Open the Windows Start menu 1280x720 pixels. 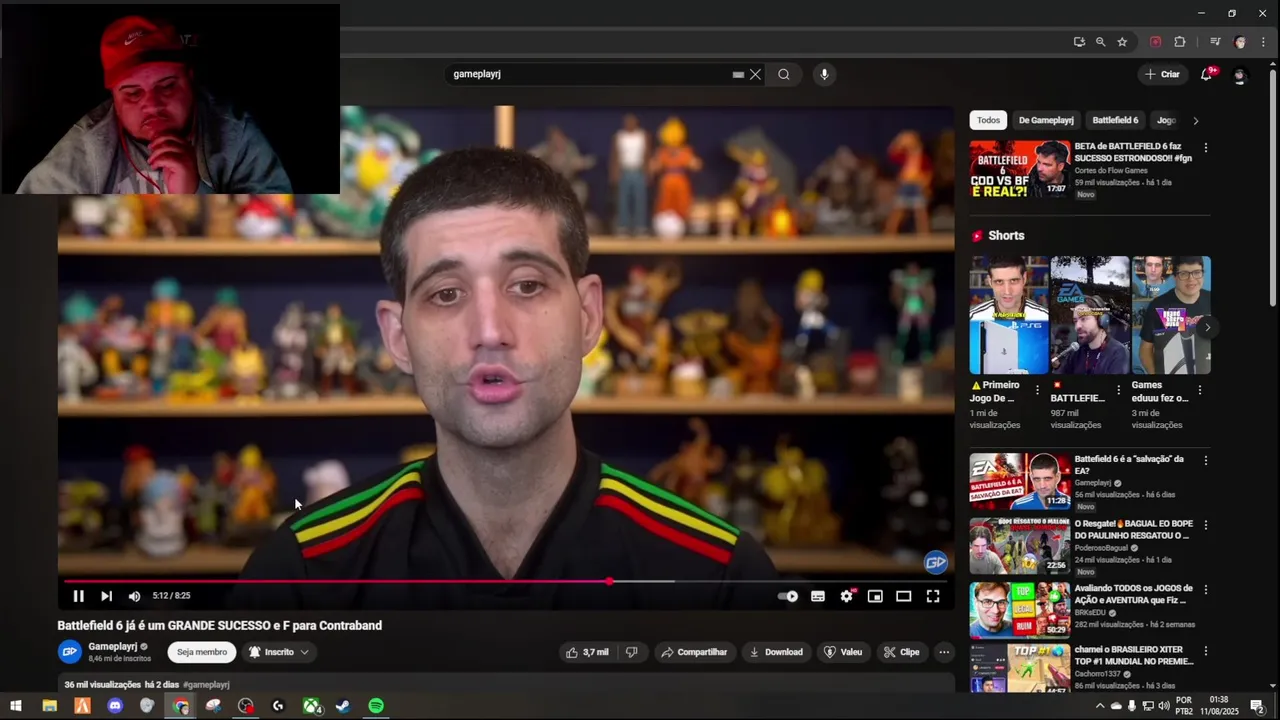tap(15, 706)
